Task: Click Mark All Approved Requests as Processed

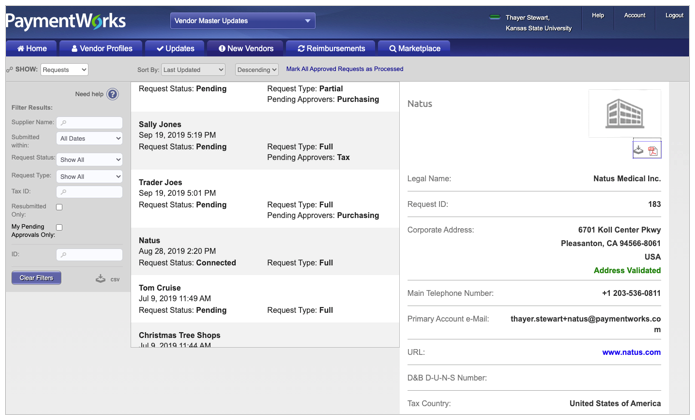Action: pos(344,69)
